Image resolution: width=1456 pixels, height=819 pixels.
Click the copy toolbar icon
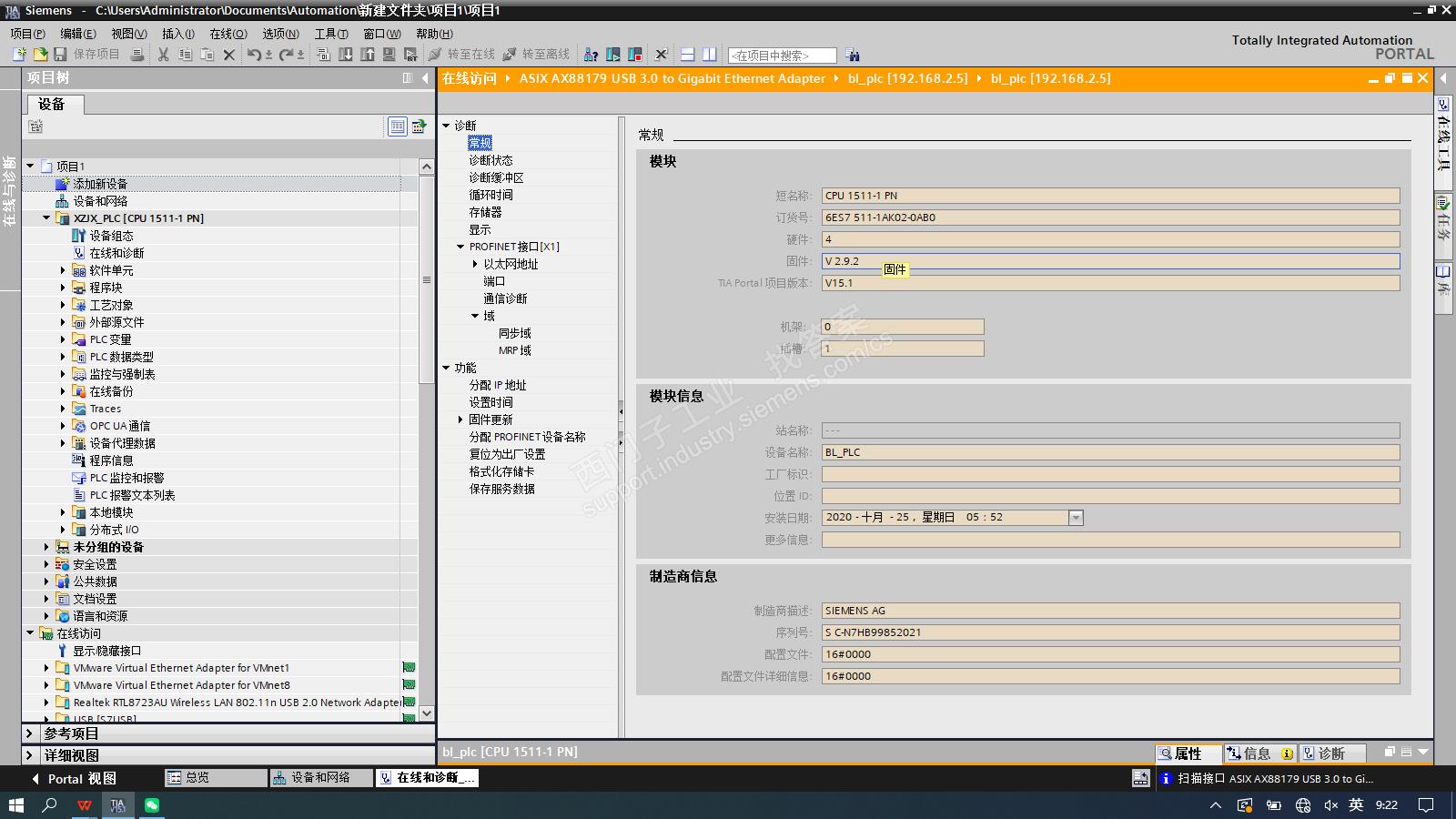pos(186,55)
